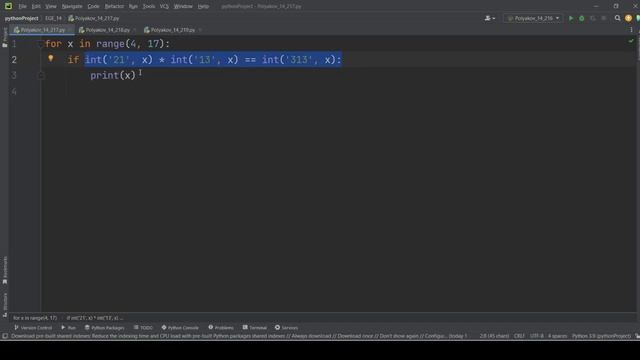Change the 4 spaces indent setting
The image size is (640, 360).
(558, 336)
